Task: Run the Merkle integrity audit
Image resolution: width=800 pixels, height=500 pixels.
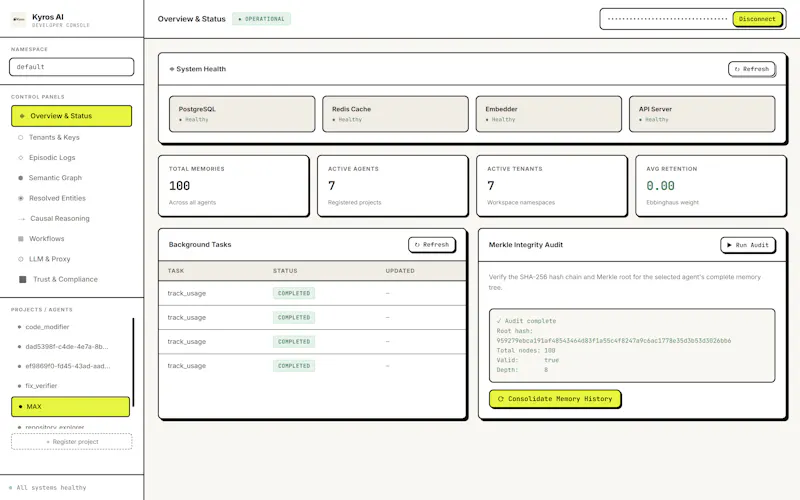Action: point(747,245)
